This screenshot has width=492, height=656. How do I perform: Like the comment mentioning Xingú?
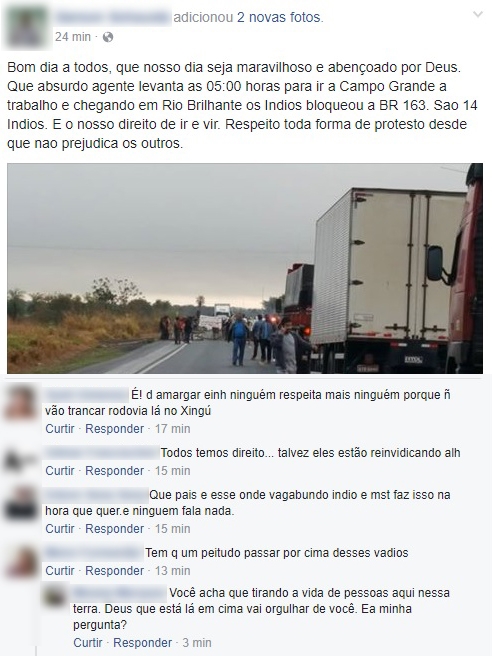(60, 429)
